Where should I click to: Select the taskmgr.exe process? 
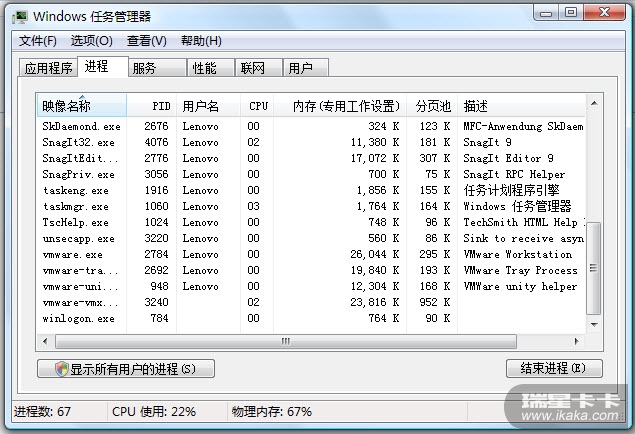click(311, 206)
